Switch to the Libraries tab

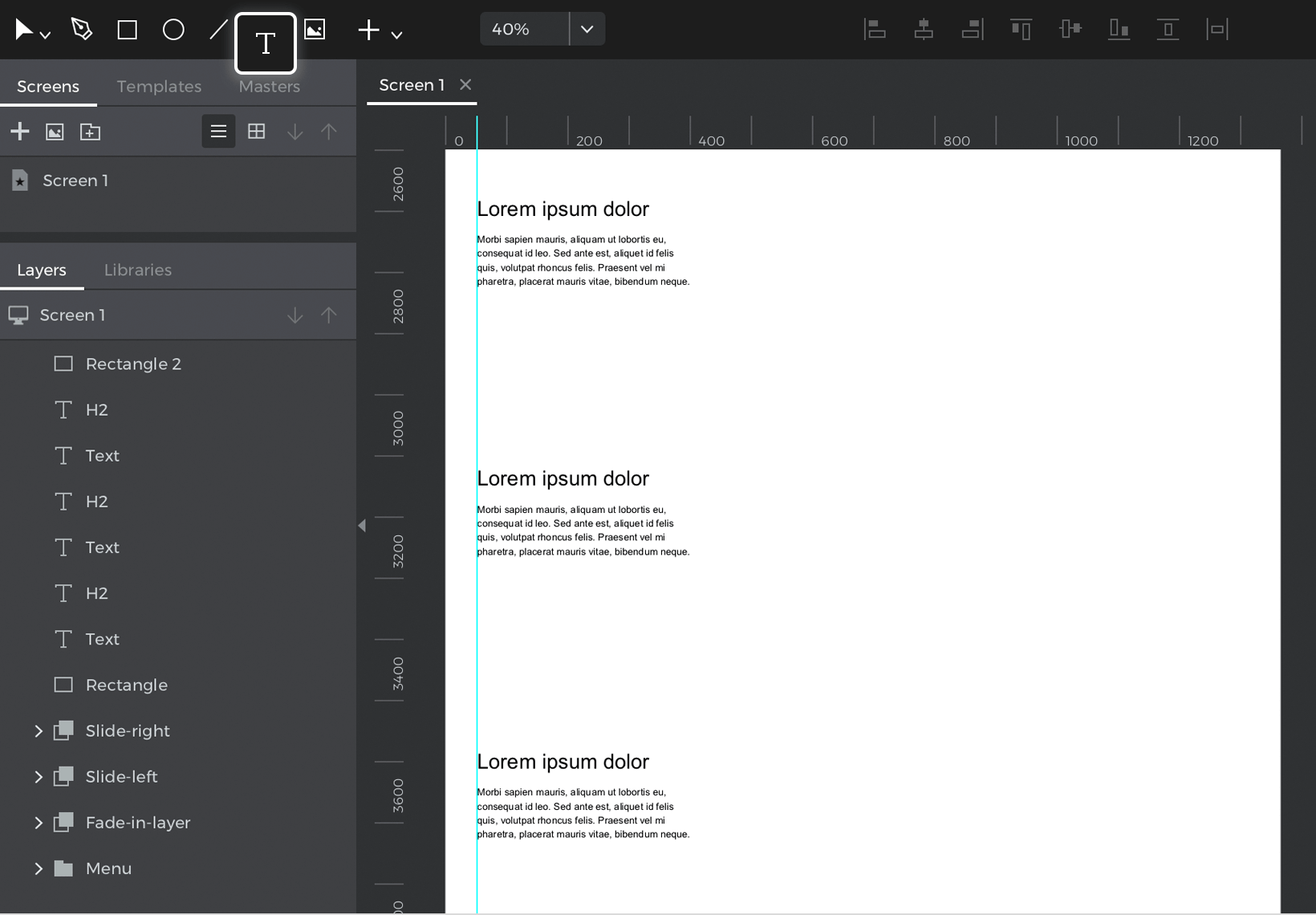(x=138, y=270)
